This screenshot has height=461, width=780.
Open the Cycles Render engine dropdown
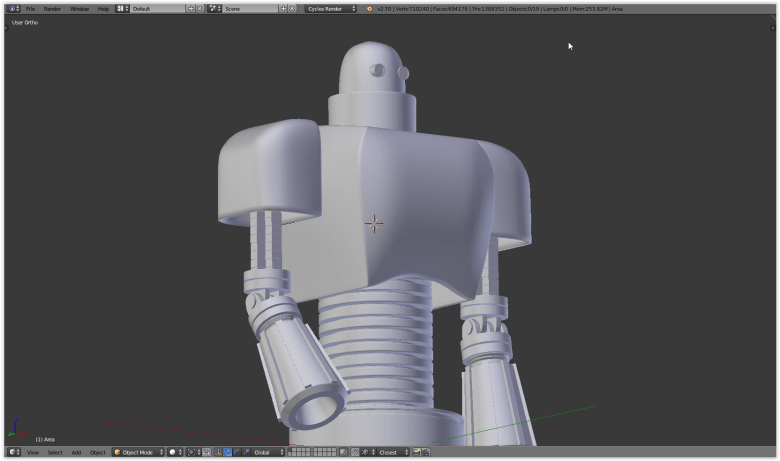coord(331,8)
